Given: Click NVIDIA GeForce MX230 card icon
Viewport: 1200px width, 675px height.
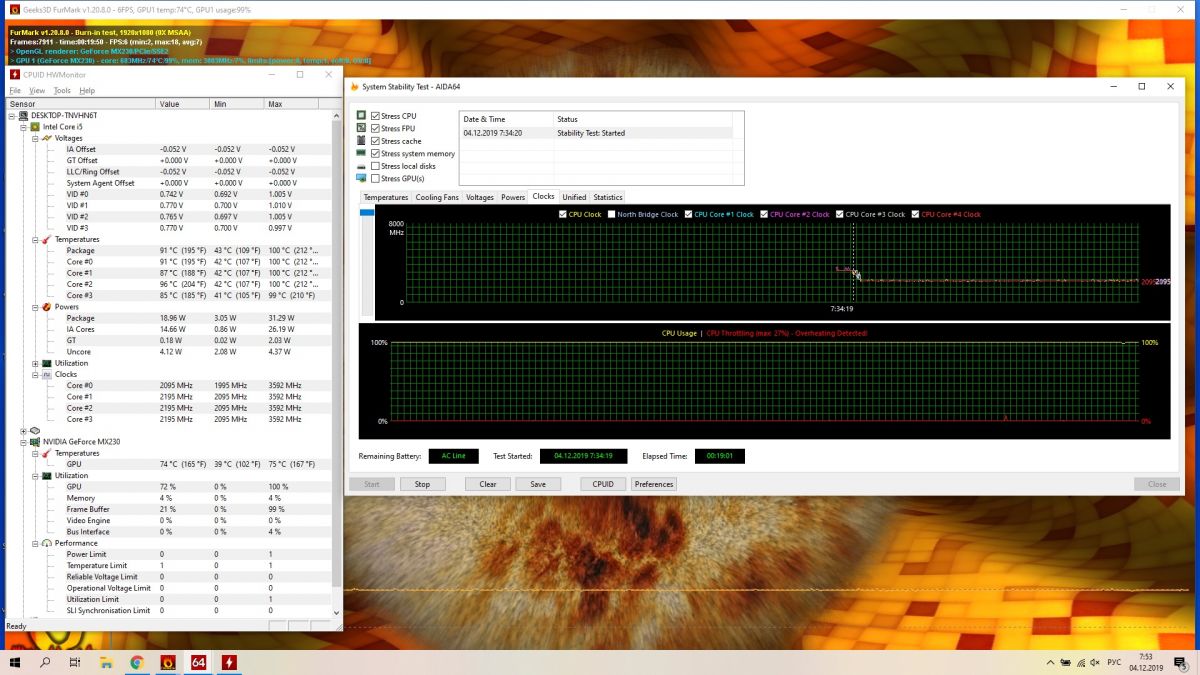Looking at the screenshot, I should [x=36, y=441].
